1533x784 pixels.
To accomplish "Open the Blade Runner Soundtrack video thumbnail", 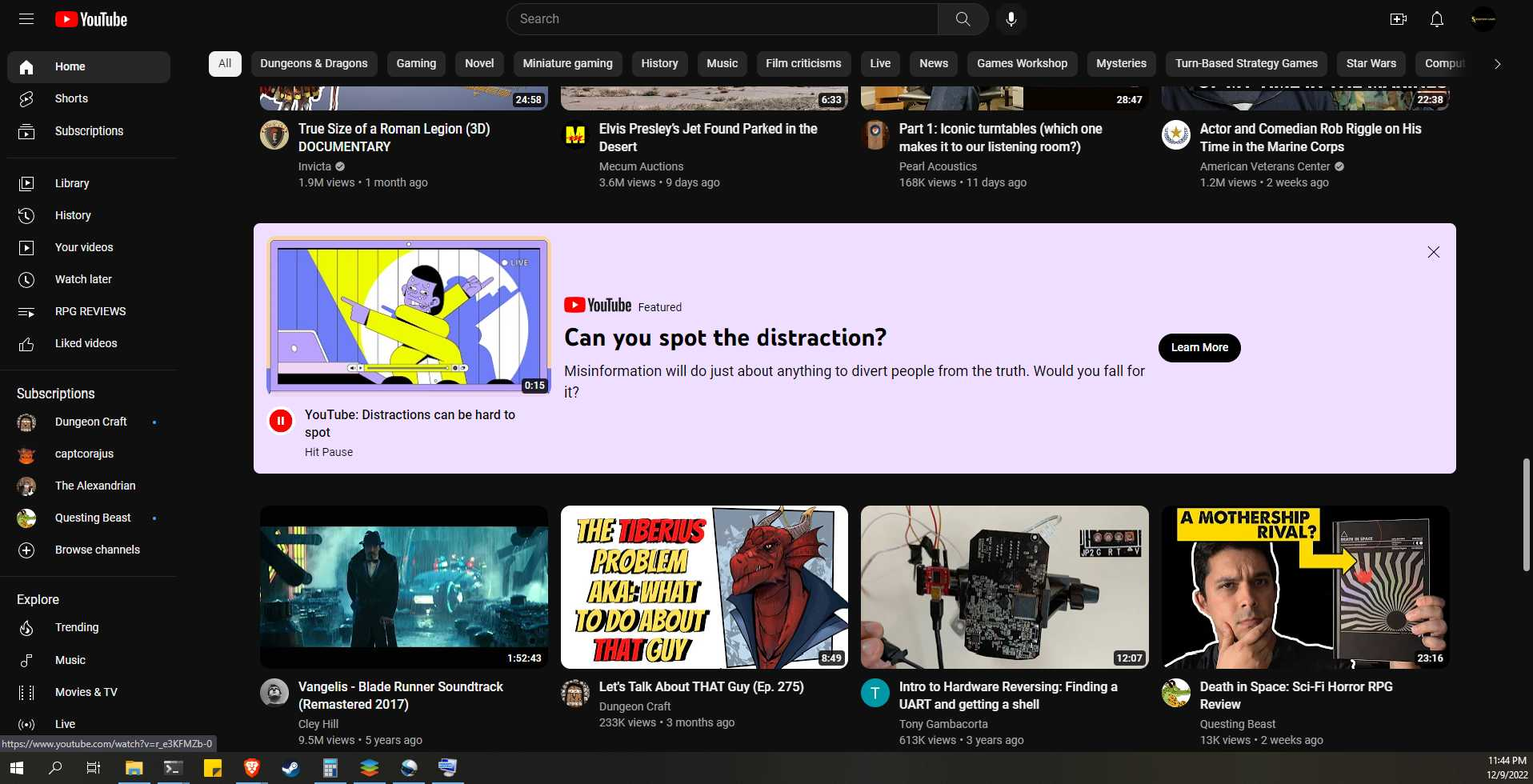I will click(404, 587).
